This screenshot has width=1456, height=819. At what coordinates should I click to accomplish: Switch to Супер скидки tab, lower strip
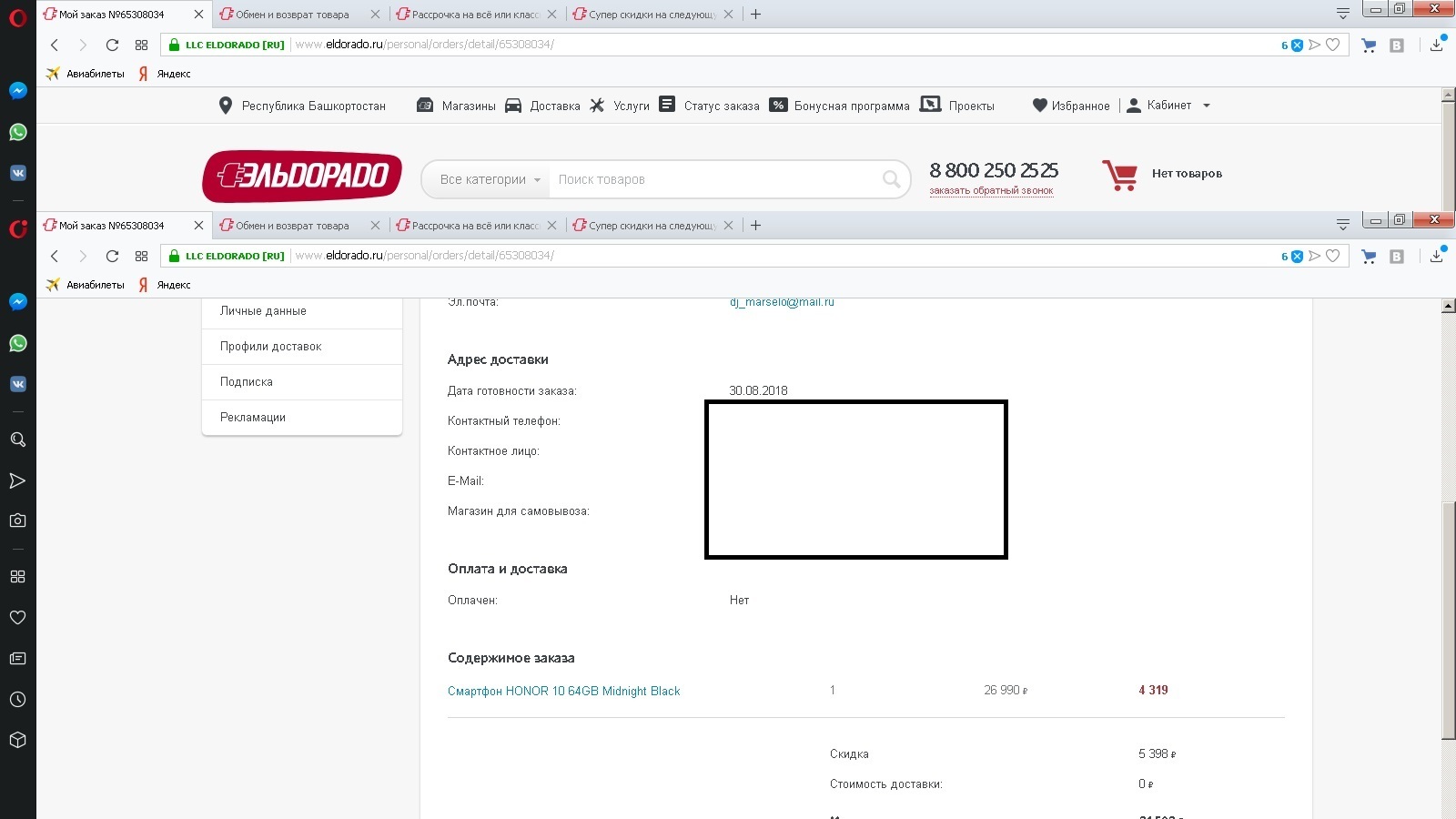point(652,226)
